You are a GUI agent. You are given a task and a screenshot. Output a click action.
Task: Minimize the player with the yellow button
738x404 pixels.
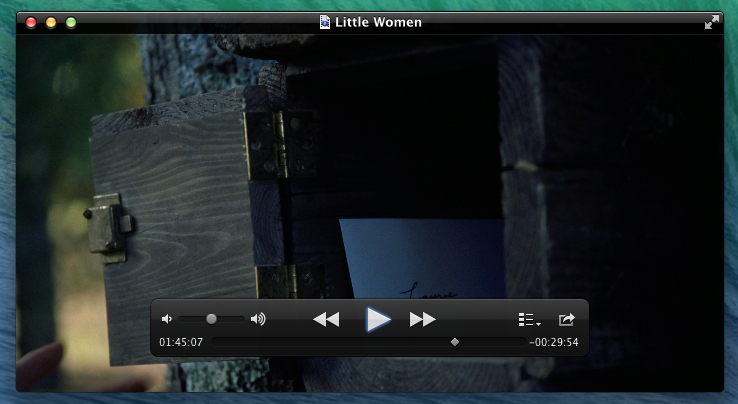point(51,23)
